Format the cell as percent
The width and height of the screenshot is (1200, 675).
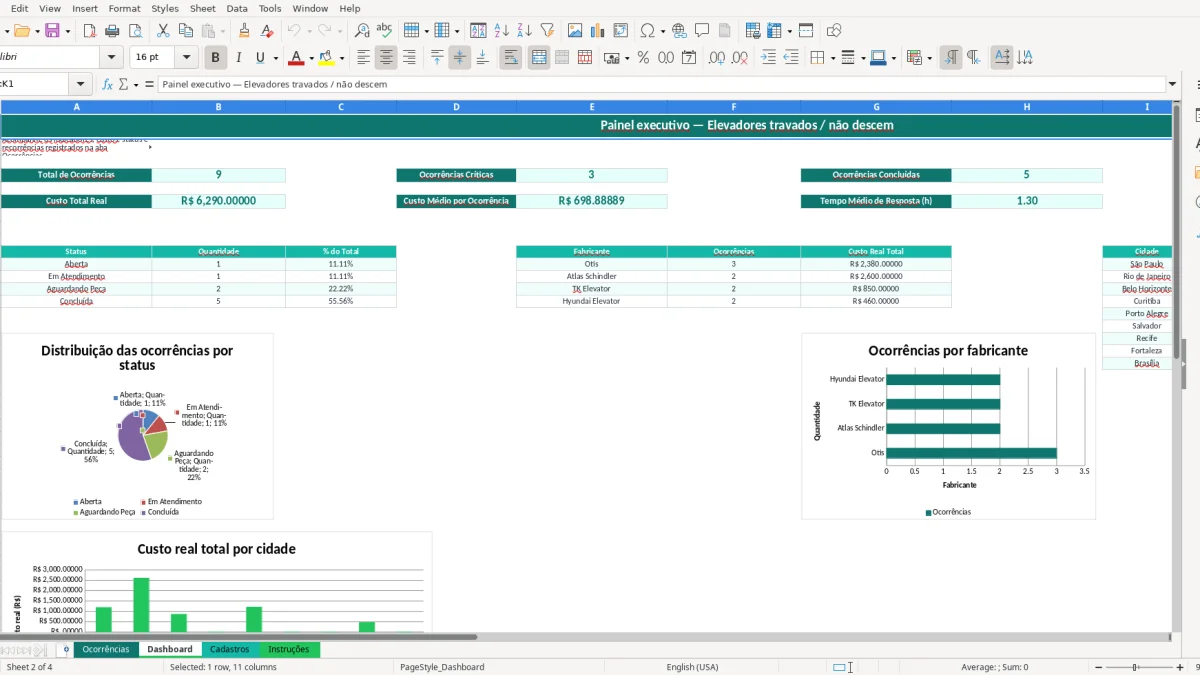[643, 58]
